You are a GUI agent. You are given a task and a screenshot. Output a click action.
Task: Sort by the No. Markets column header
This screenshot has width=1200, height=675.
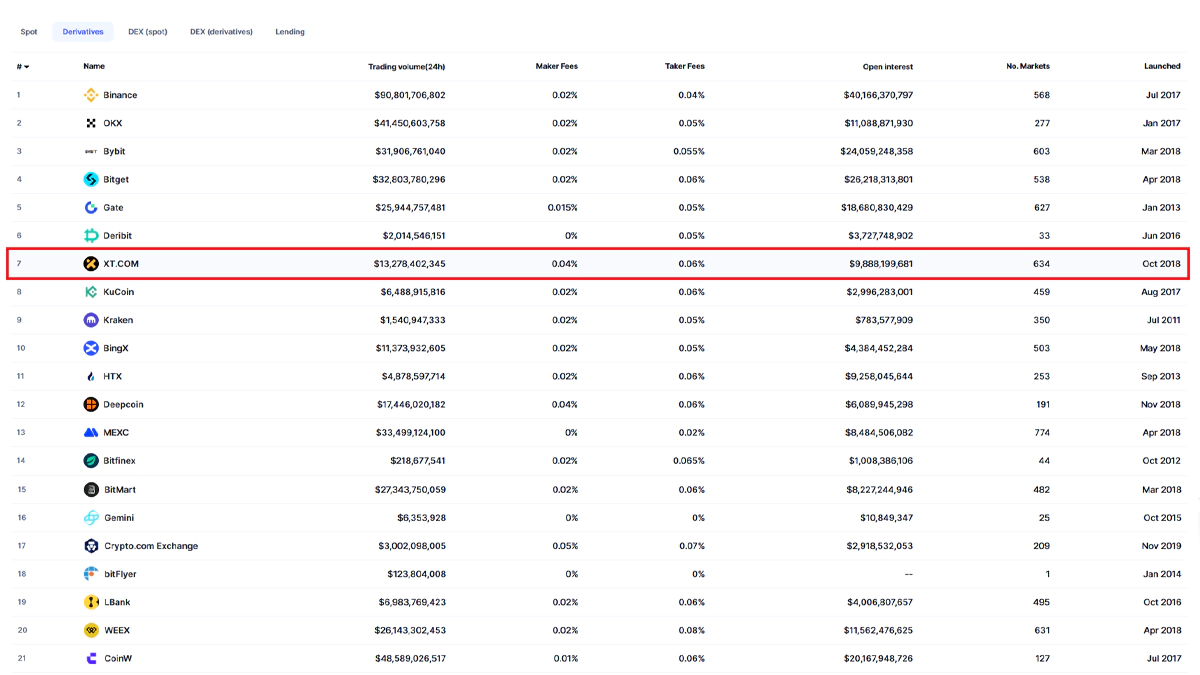1028,67
